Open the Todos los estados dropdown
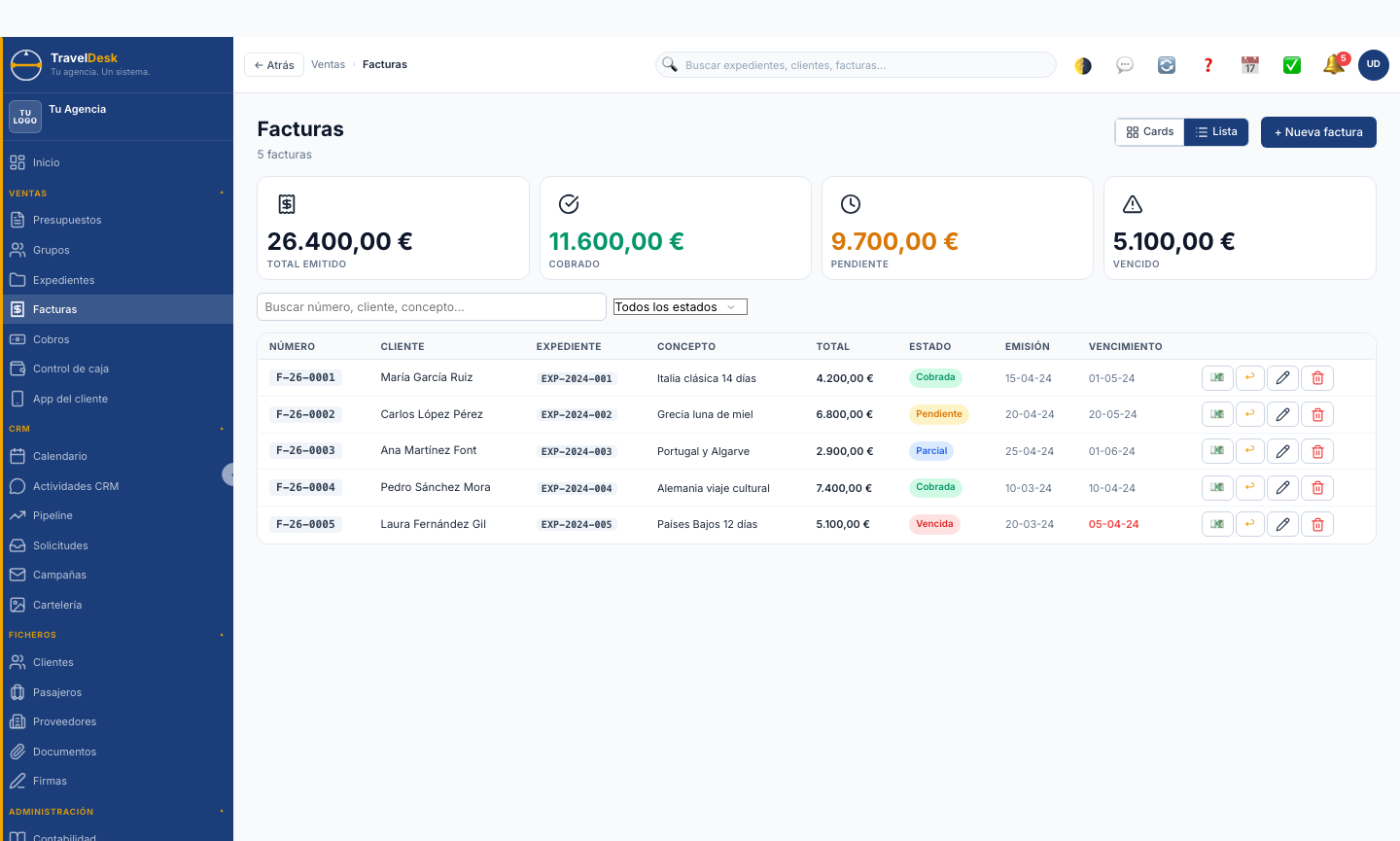The width and height of the screenshot is (1400, 841). point(681,307)
